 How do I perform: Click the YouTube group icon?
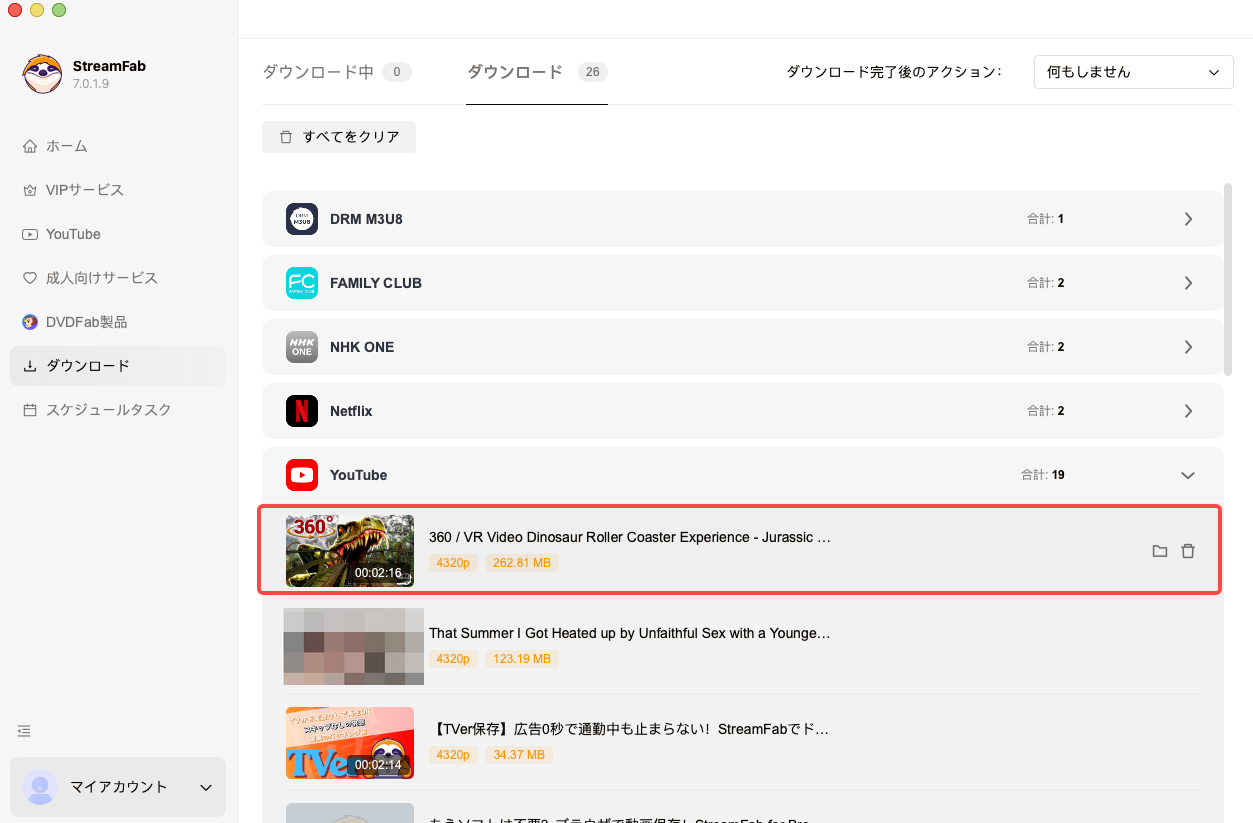point(302,475)
